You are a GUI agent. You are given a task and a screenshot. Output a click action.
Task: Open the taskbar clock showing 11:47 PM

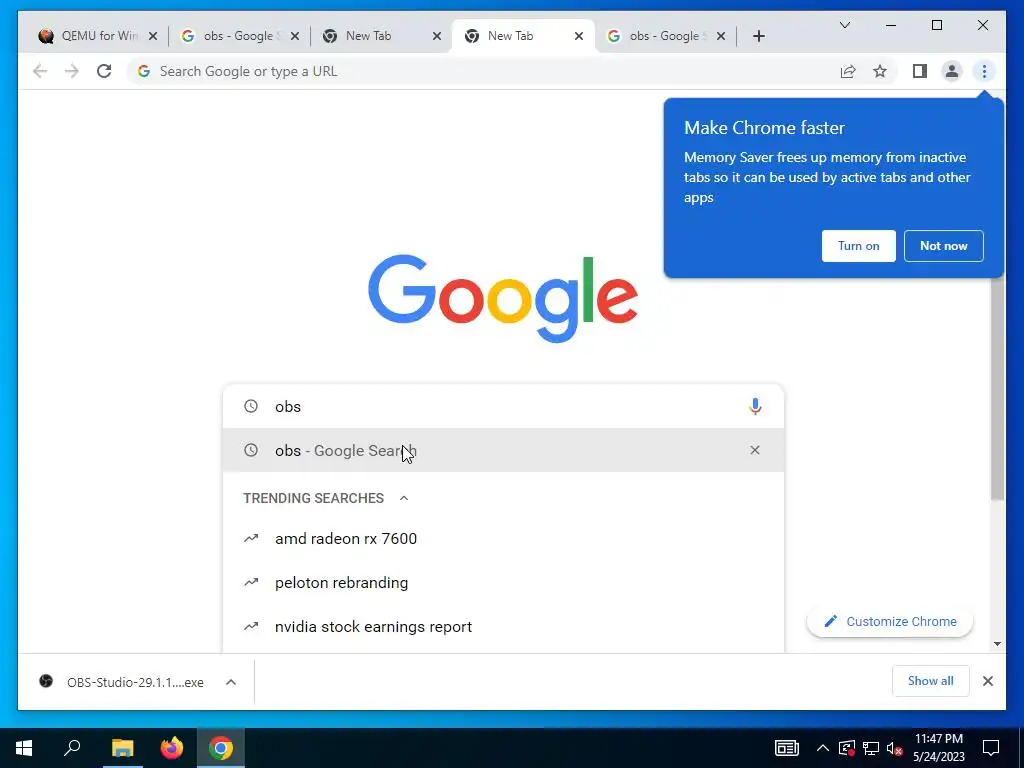[938, 748]
